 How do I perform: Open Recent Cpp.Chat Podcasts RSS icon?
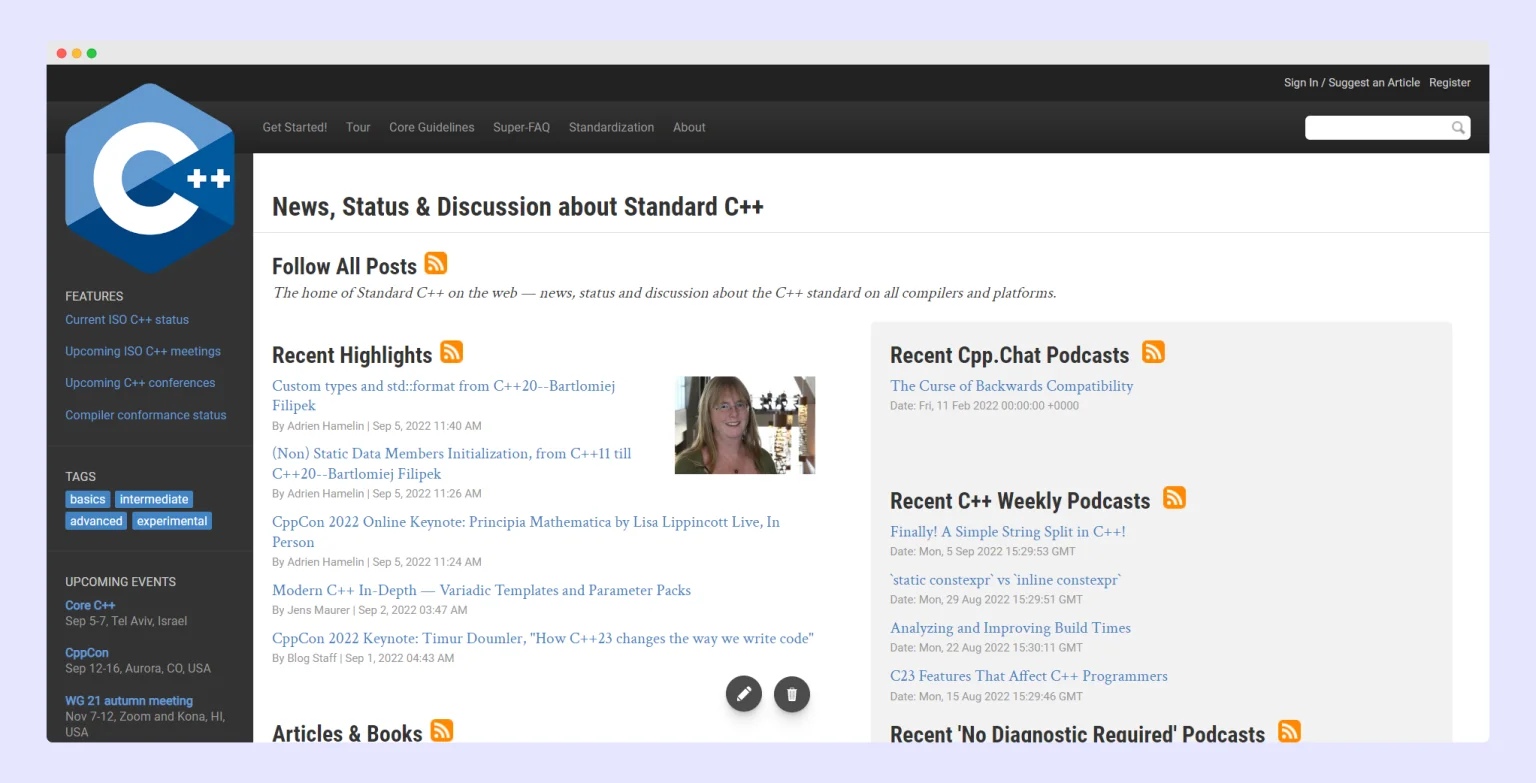click(1154, 352)
